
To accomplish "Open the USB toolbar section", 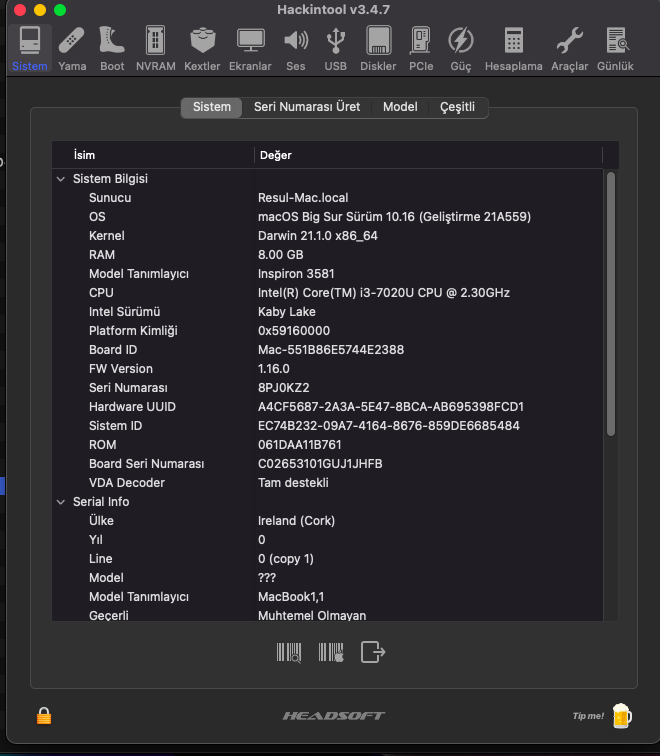I will click(x=336, y=49).
